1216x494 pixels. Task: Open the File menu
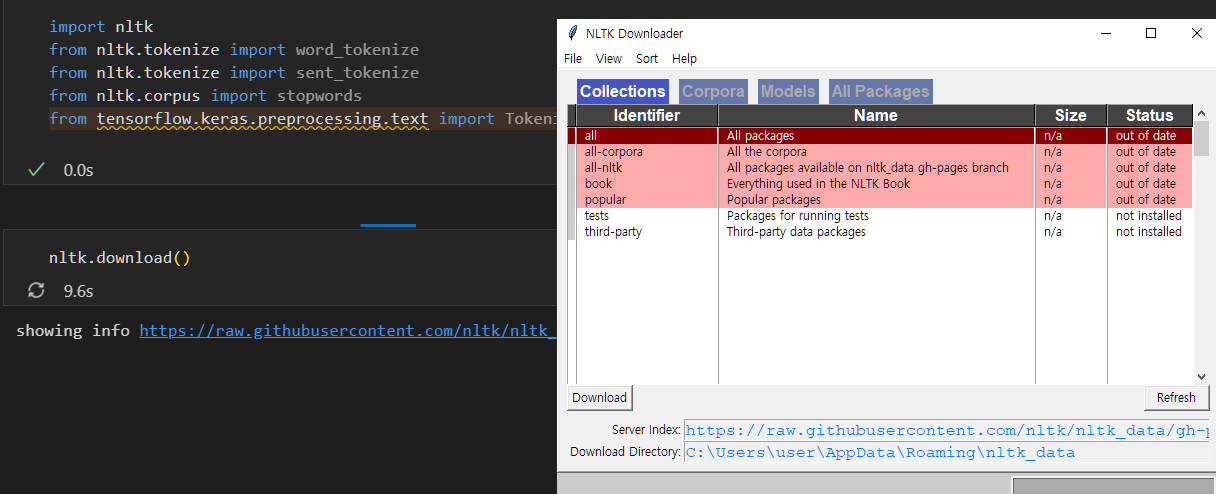tap(573, 59)
